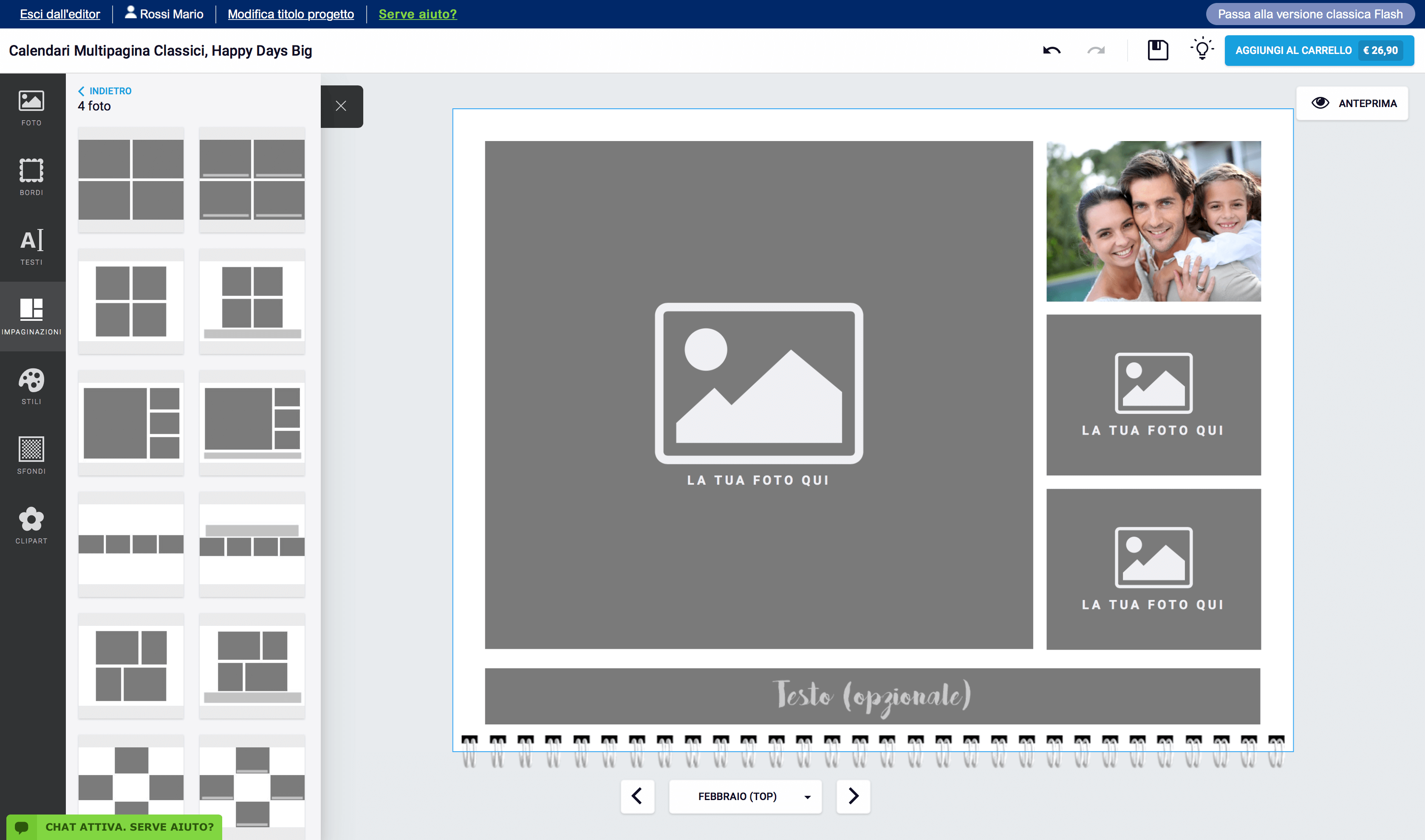Click Aggiungi al carrello button
The height and width of the screenshot is (840, 1425).
1319,51
